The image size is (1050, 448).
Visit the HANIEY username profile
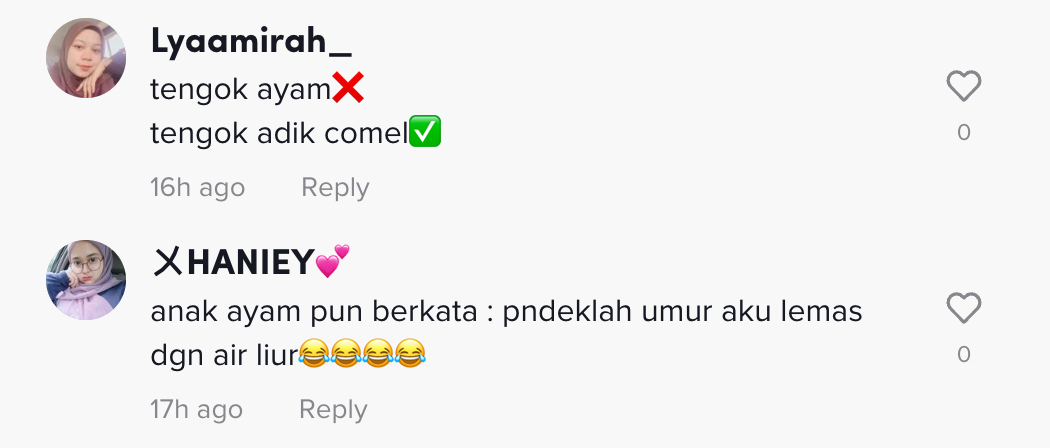pos(251,262)
